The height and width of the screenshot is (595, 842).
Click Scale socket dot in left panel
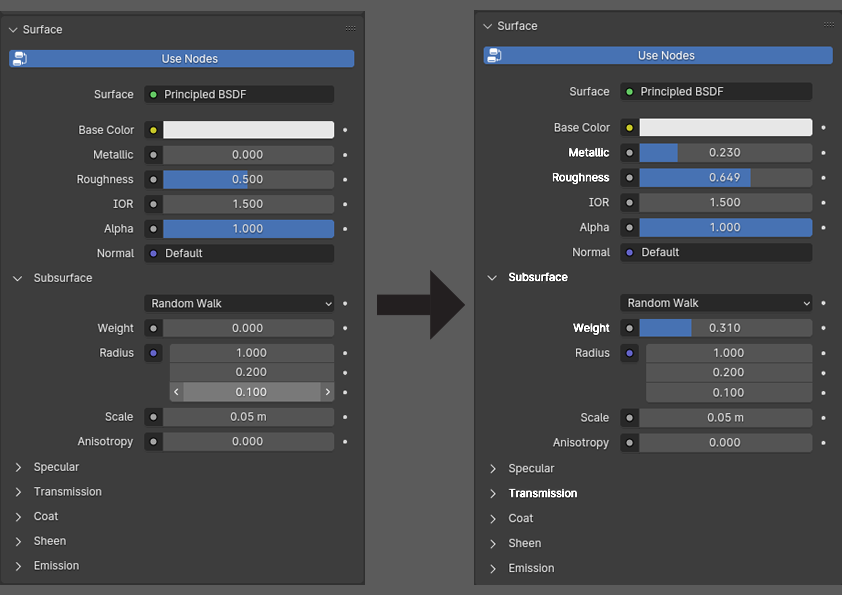point(154,417)
